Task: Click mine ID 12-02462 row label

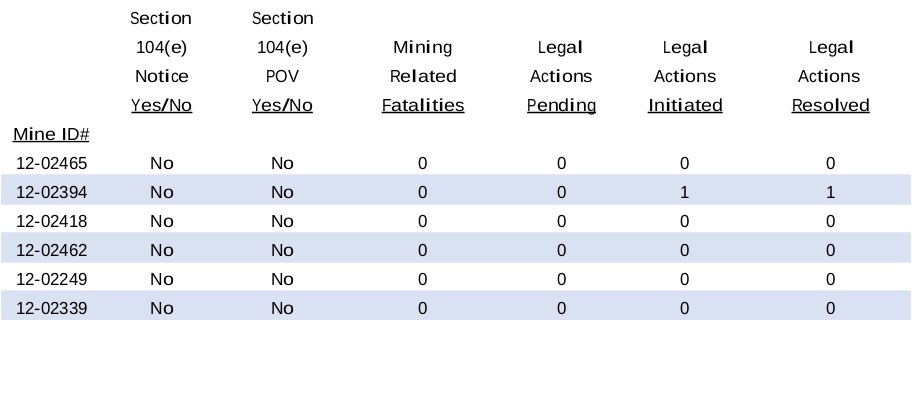Action: click(52, 250)
